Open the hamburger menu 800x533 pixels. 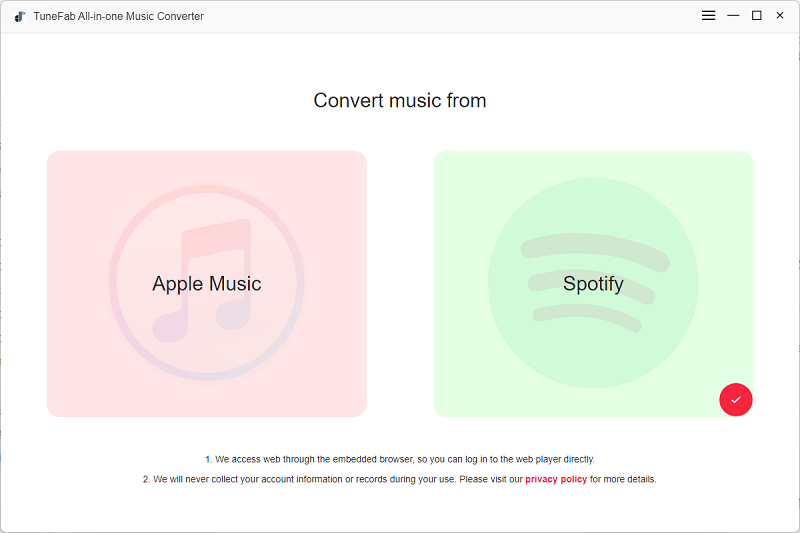tap(708, 16)
